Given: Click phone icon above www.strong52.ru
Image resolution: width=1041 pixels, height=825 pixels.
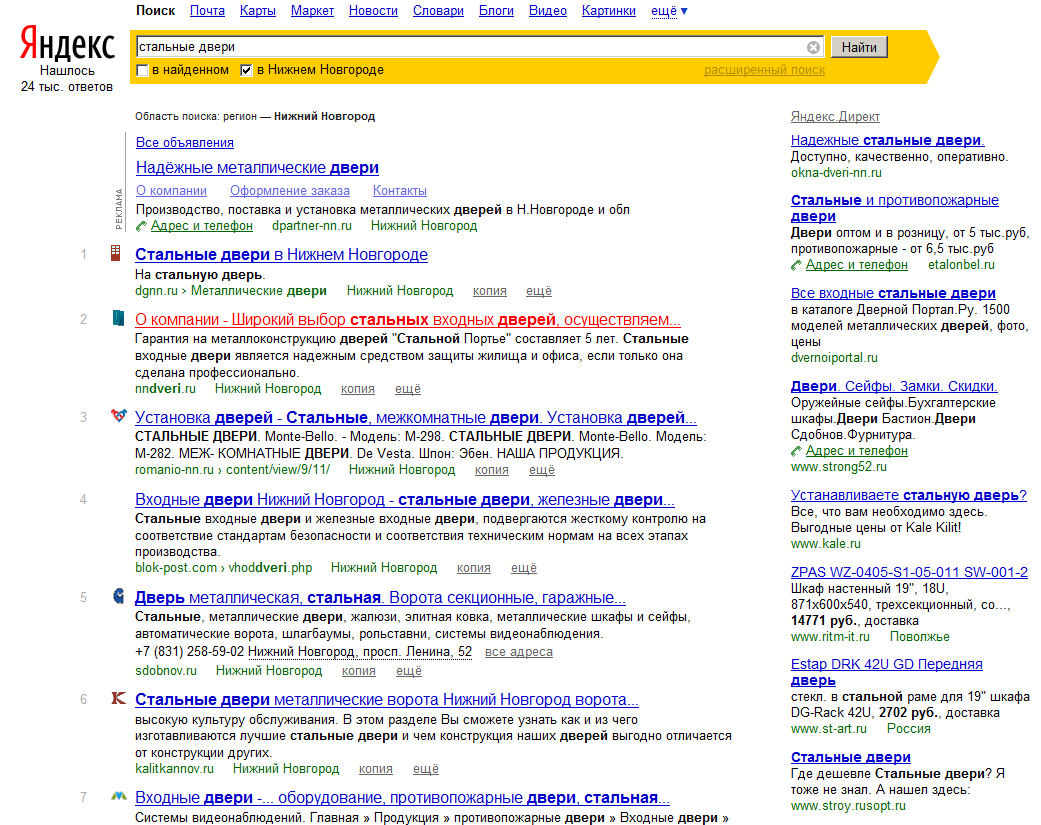Looking at the screenshot, I should (x=796, y=451).
